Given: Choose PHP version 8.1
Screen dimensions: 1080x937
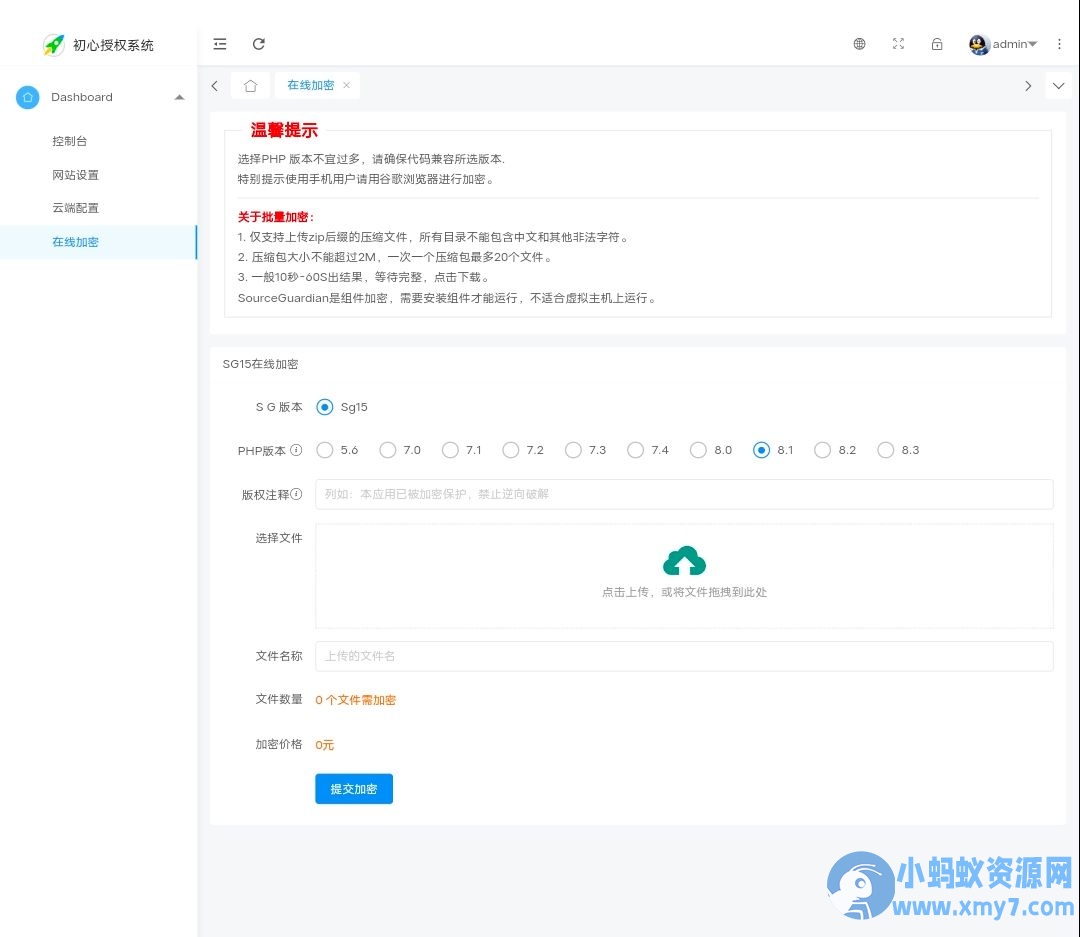Looking at the screenshot, I should (x=761, y=450).
